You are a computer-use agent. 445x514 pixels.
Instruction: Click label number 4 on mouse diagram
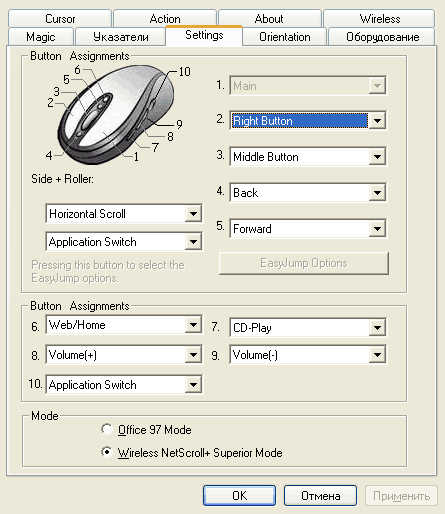[x=49, y=155]
